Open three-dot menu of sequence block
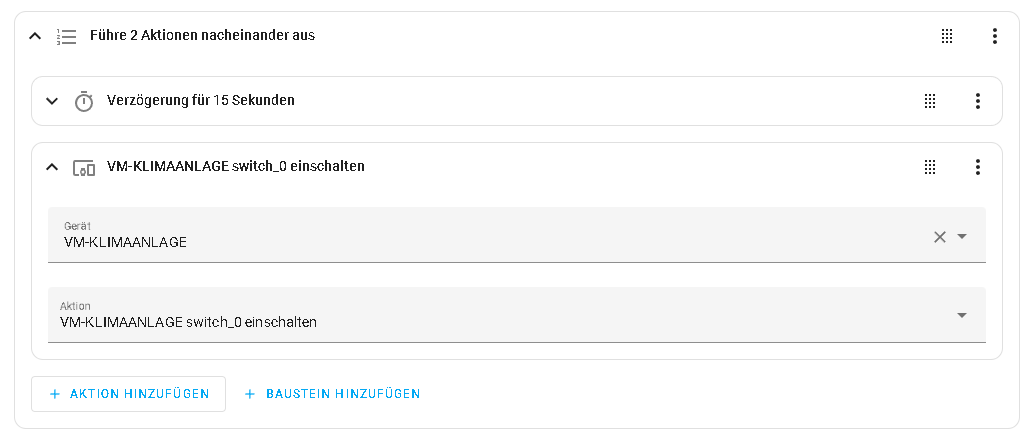 [x=994, y=36]
